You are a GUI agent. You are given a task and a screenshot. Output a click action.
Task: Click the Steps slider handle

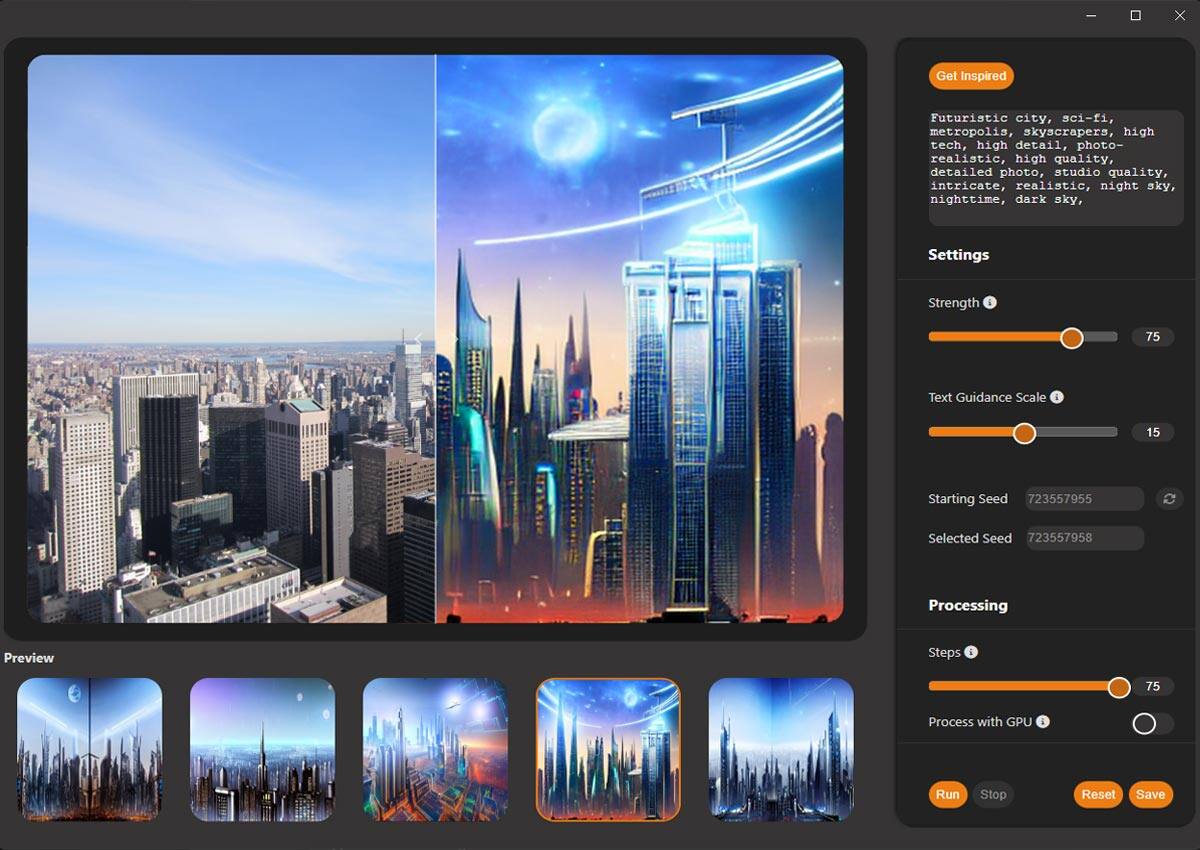pyautogui.click(x=1119, y=687)
